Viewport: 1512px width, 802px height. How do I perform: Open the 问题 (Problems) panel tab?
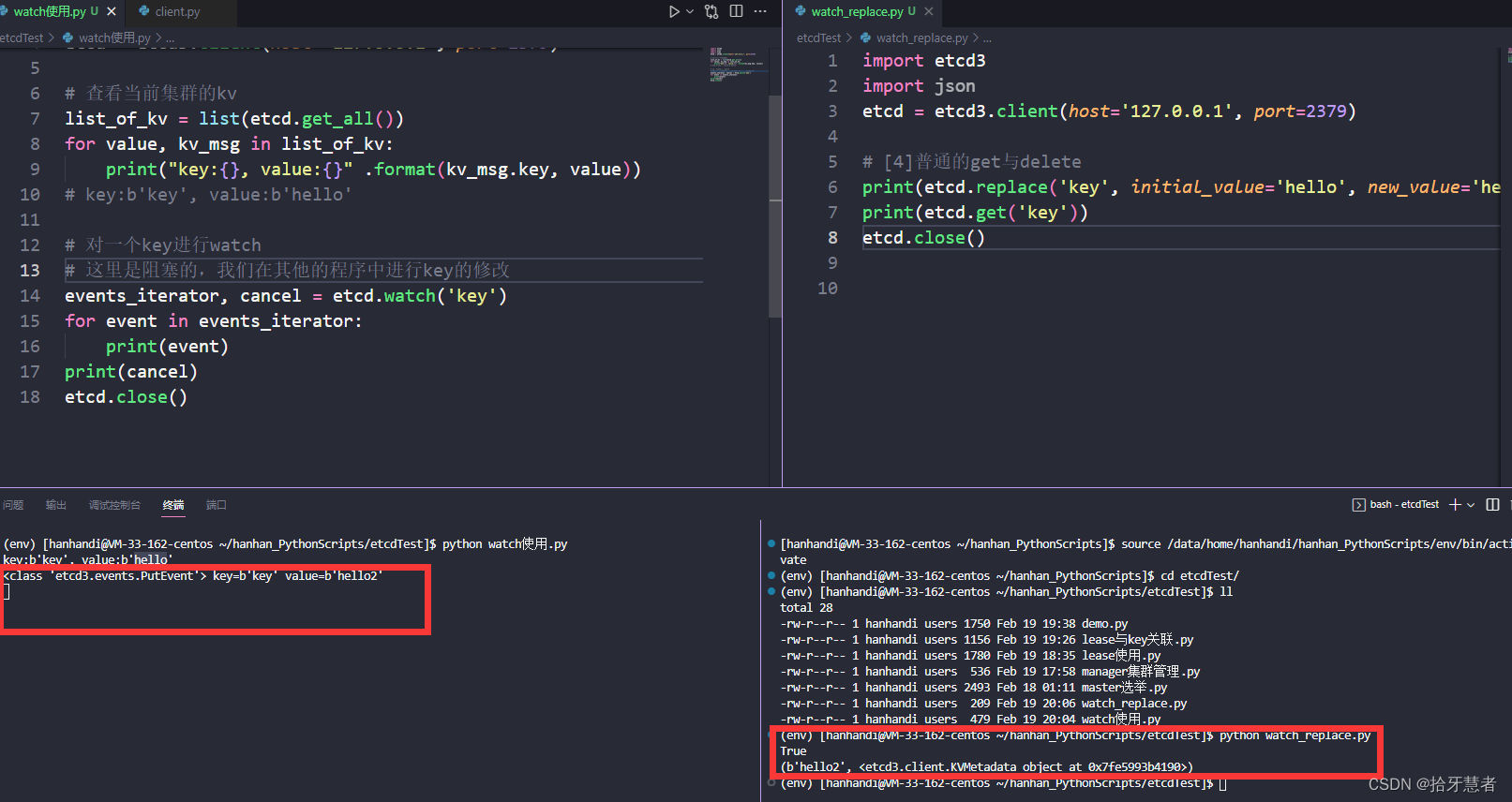click(x=13, y=505)
